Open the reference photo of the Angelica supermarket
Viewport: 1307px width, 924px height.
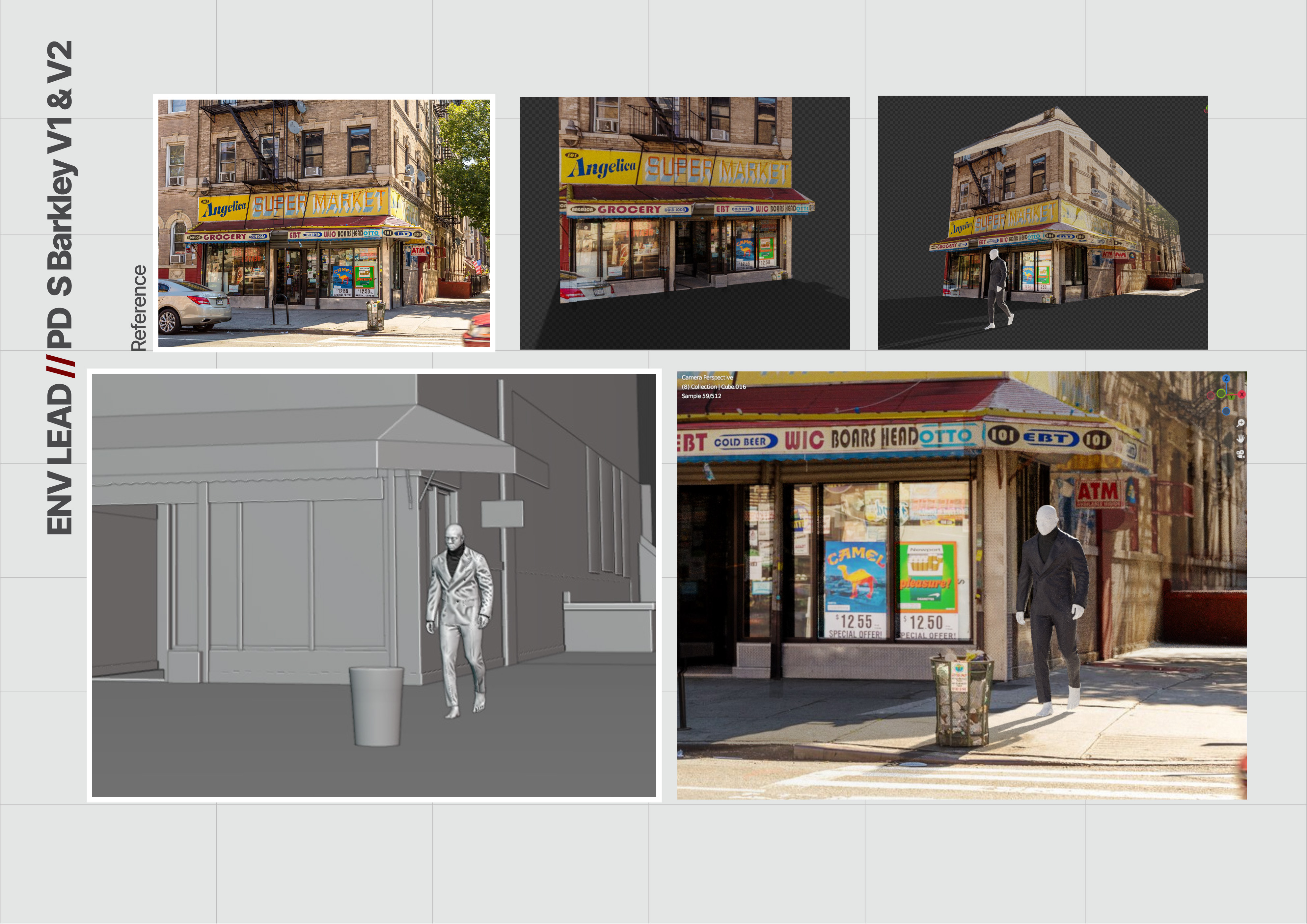point(324,223)
